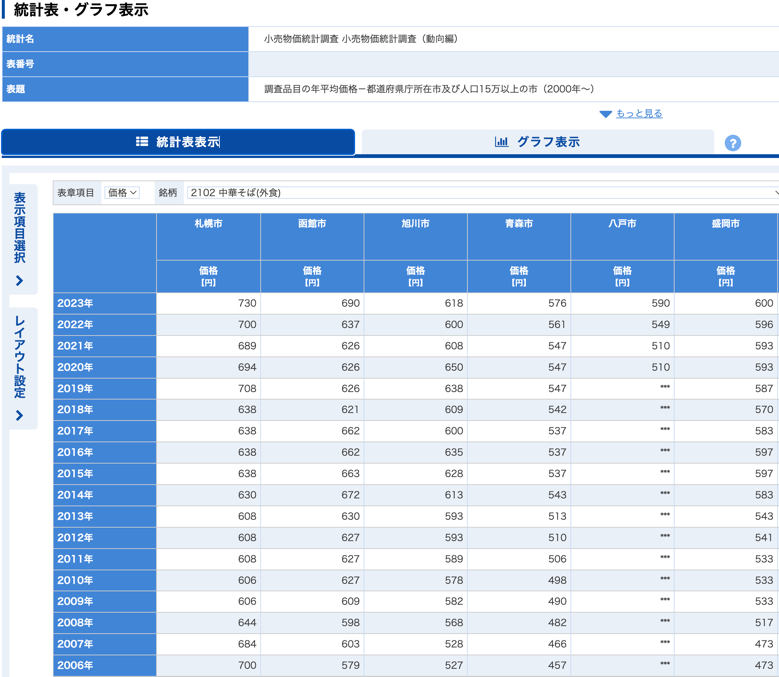Screen dimensions: 779x677
Task: Select the 2012年 row header
Action: (104, 538)
